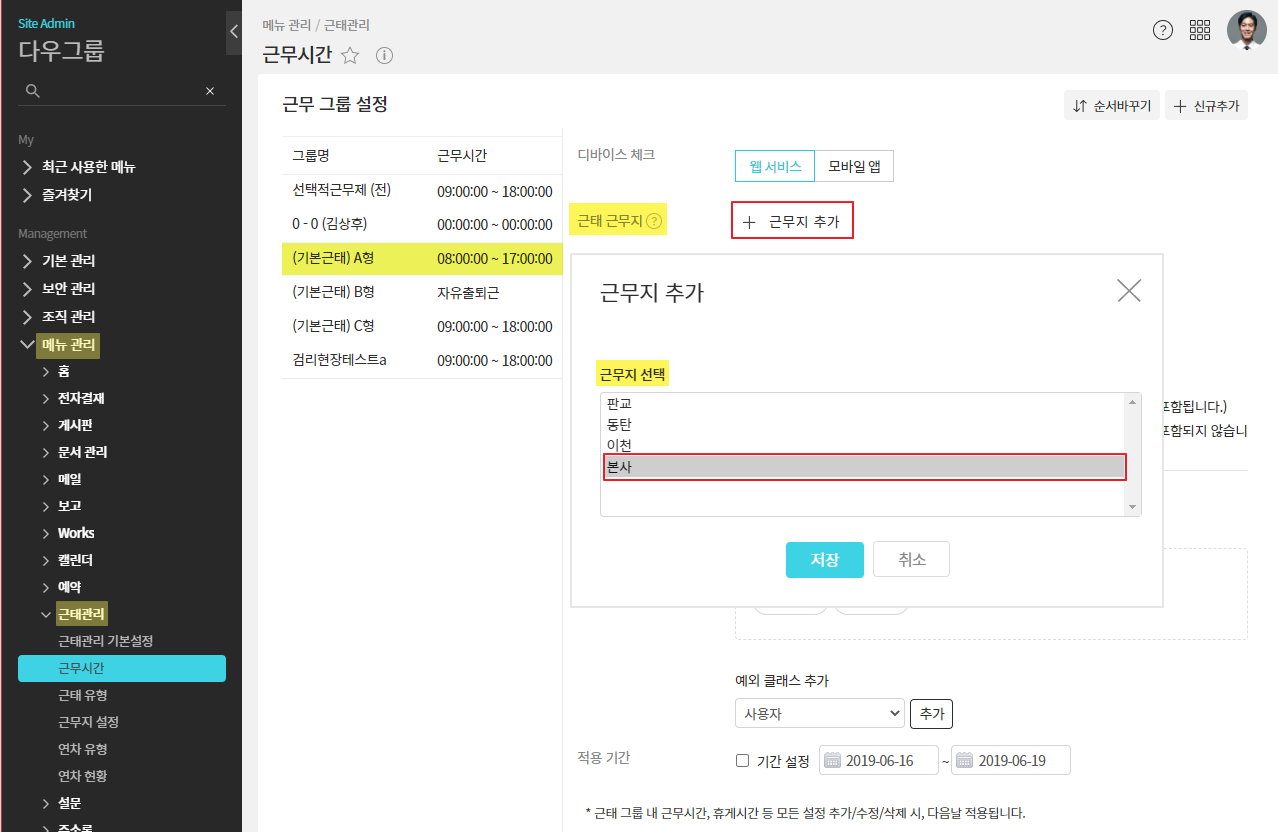The width and height of the screenshot is (1278, 832).
Task: Click the info icon beside 근무시간 title
Action: click(384, 56)
